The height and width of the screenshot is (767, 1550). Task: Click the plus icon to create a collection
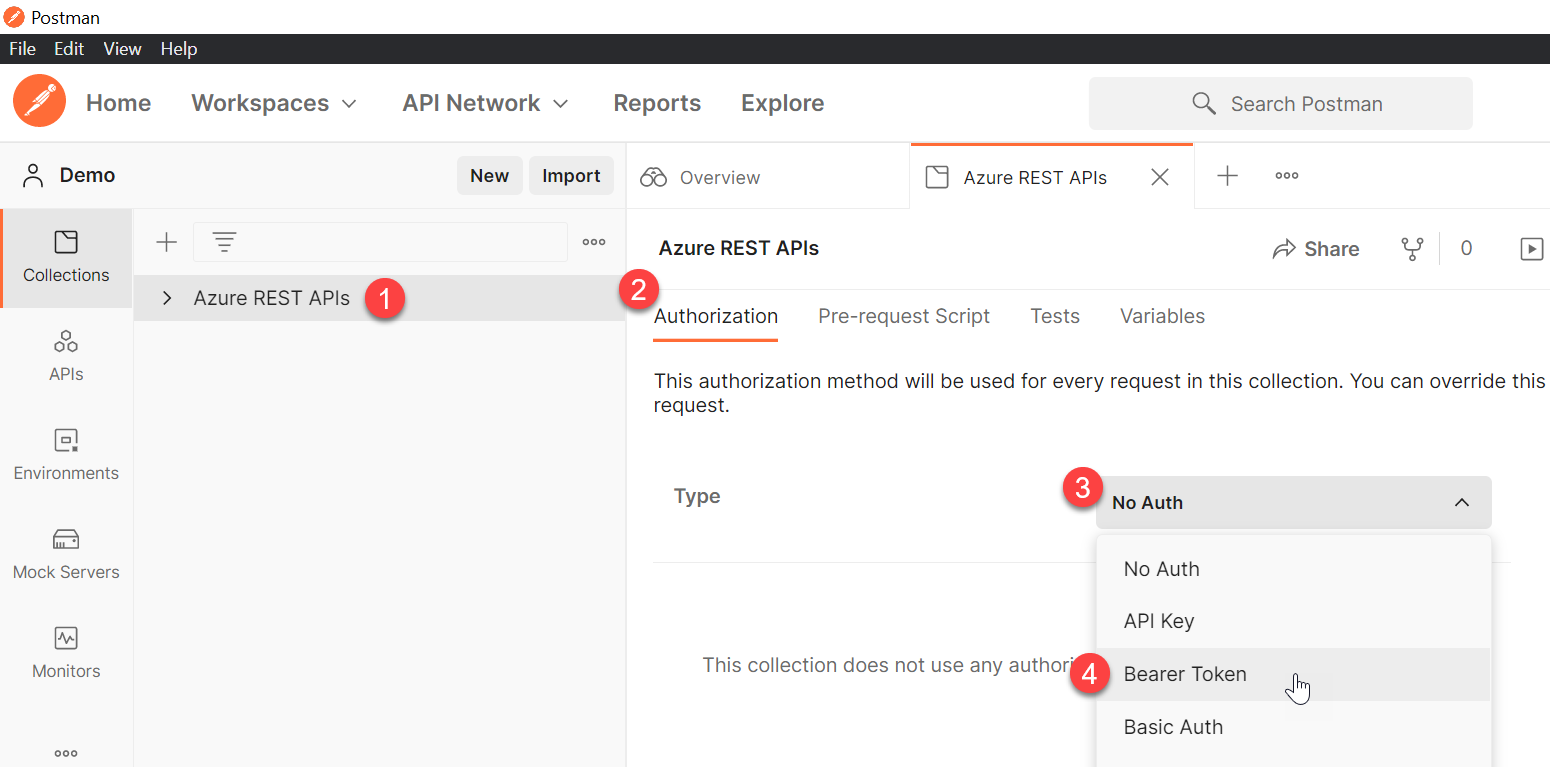click(x=167, y=242)
